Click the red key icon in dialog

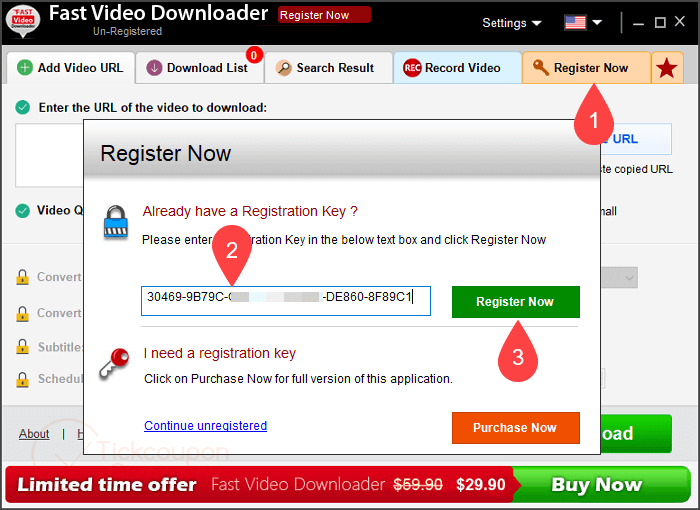[x=115, y=363]
